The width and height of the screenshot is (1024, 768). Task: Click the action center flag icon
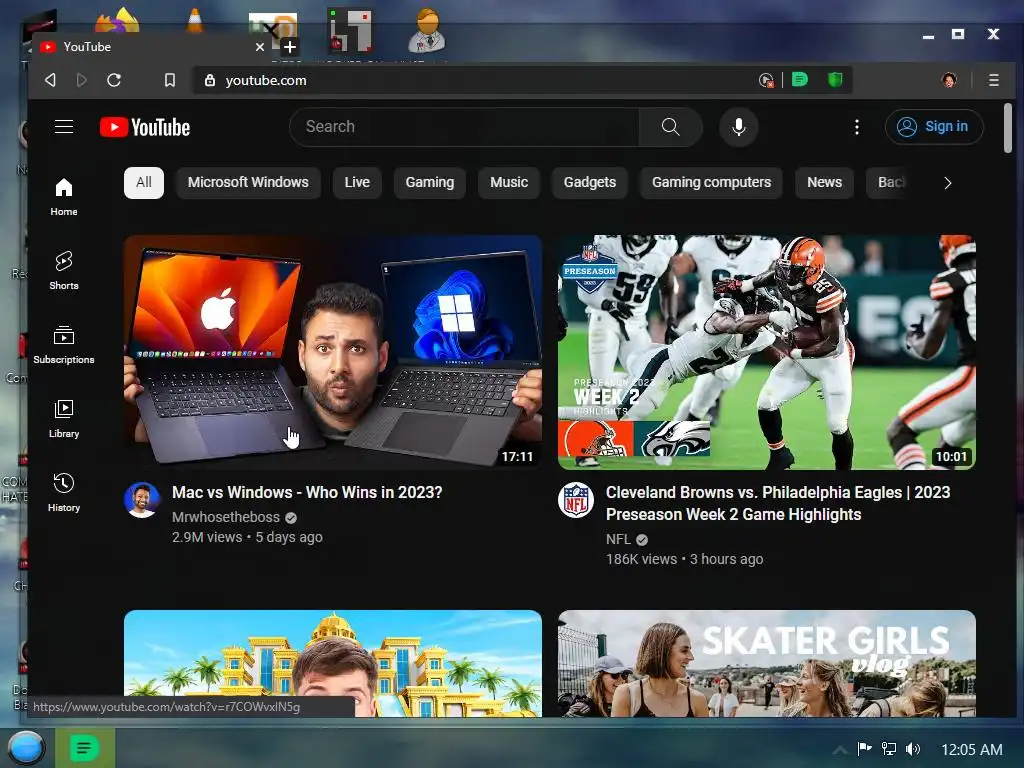click(x=864, y=748)
